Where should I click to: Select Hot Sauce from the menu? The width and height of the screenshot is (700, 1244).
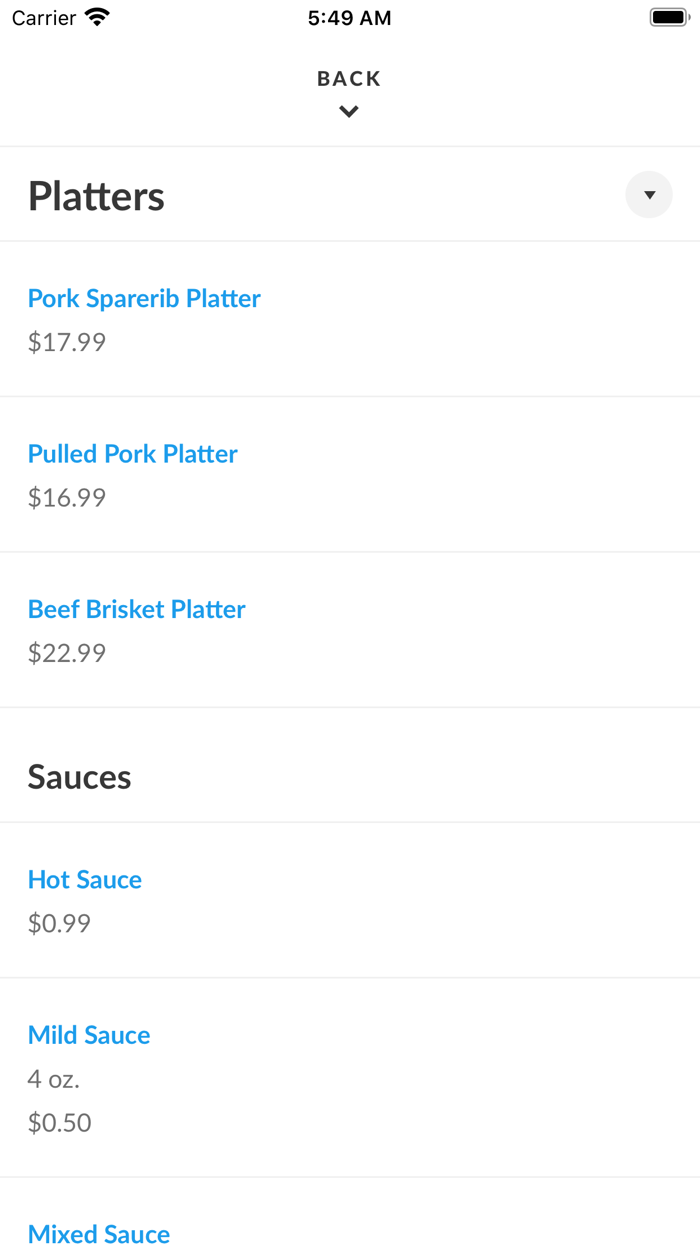point(85,879)
